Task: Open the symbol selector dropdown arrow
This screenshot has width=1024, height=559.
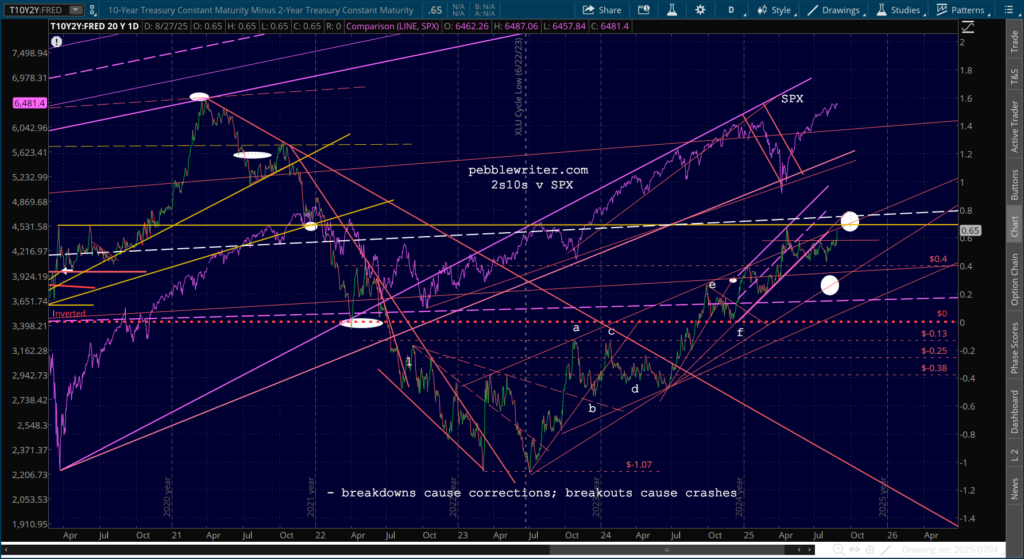Action: (76, 10)
